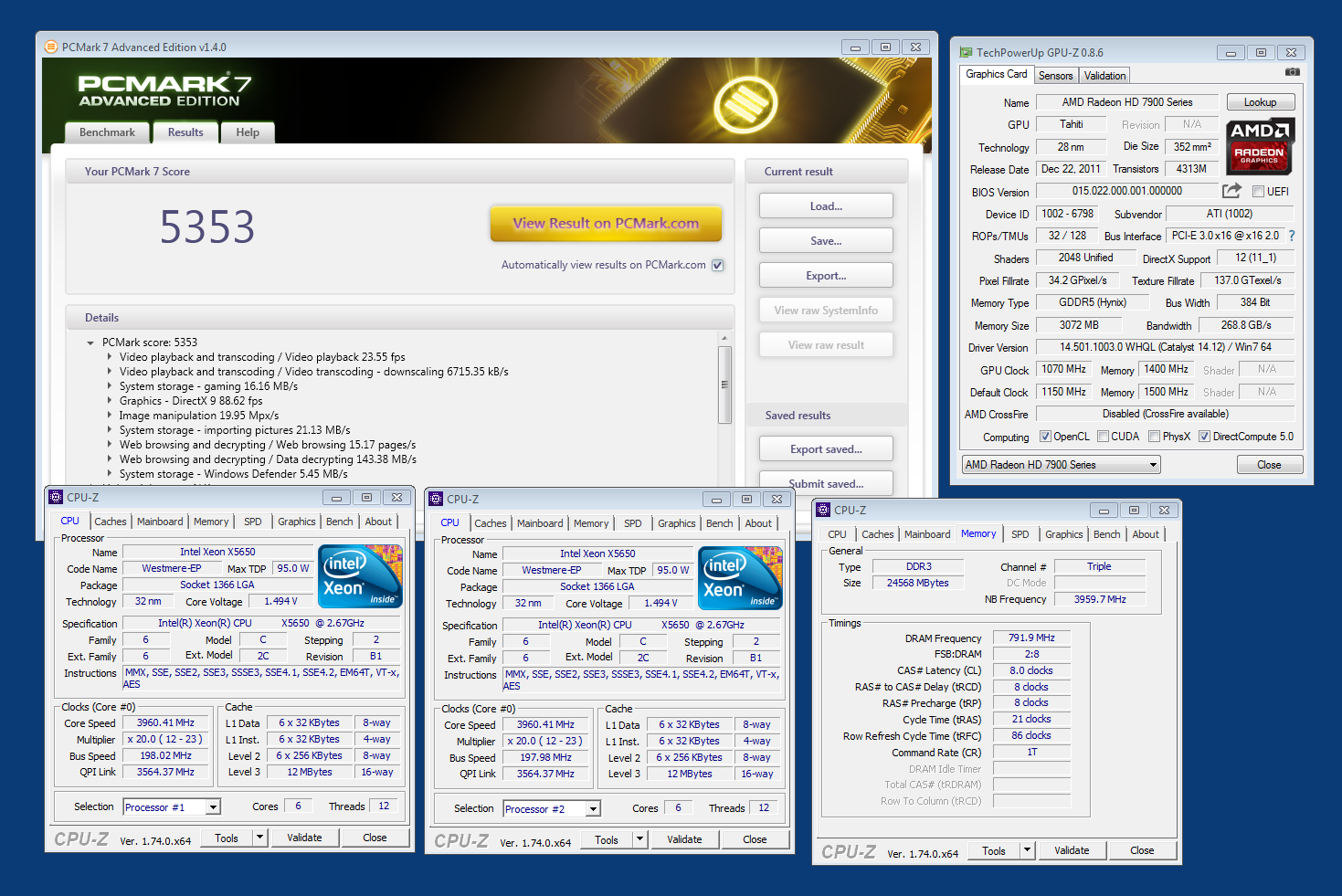The height and width of the screenshot is (896, 1342).
Task: Click the Memory Size value 24568 MBytes
Action: [917, 583]
